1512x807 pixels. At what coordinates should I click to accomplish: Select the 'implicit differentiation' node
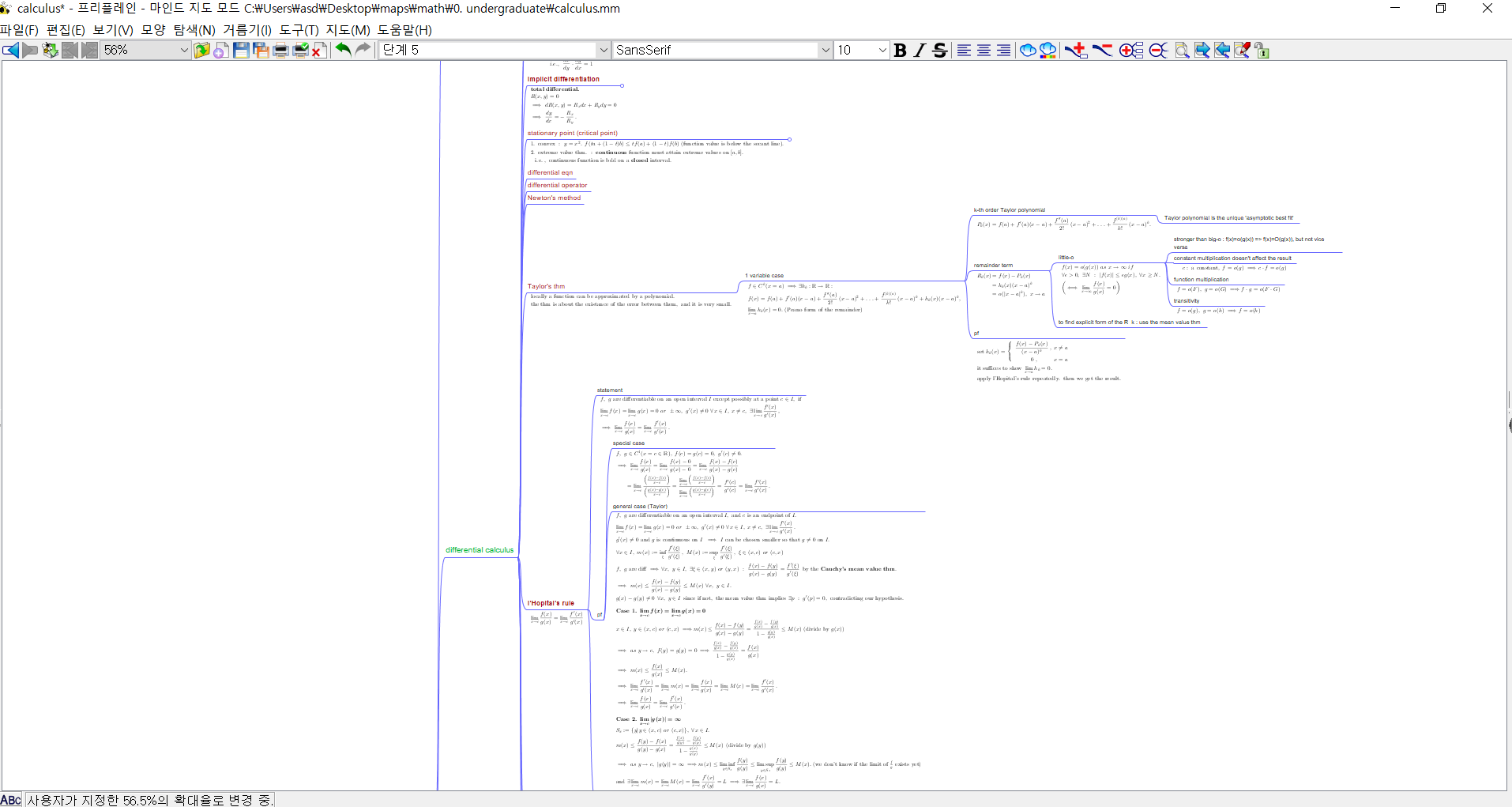(x=563, y=79)
